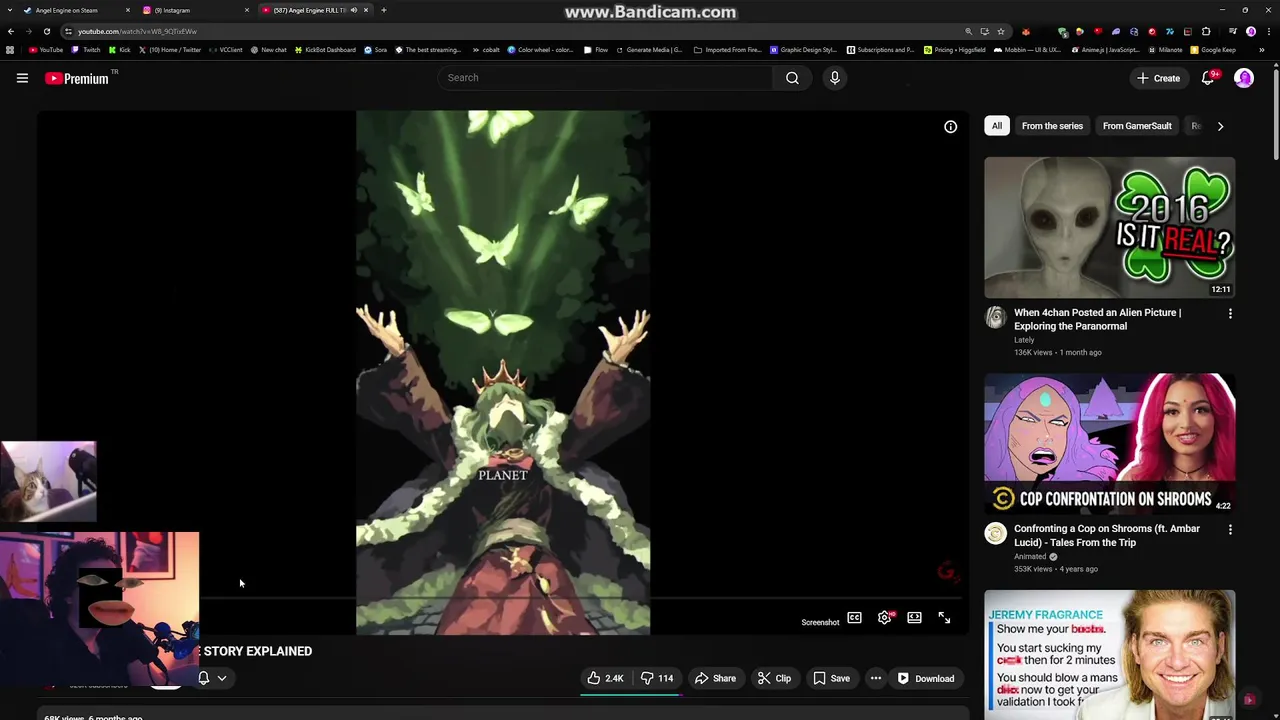The image size is (1280, 720).
Task: Take a video Screenshot
Action: pyautogui.click(x=820, y=623)
